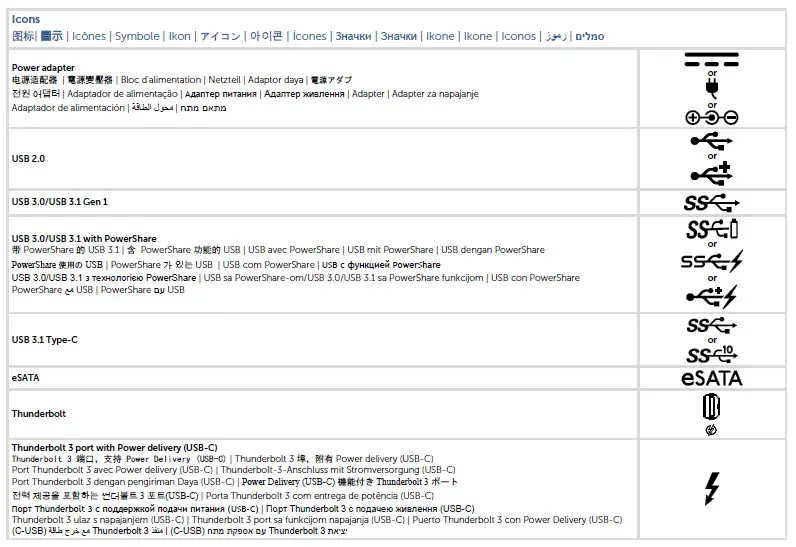Click the "USB 3.0/USB 3.1 with PowerShare" label
The width and height of the screenshot is (796, 547).
pos(84,238)
